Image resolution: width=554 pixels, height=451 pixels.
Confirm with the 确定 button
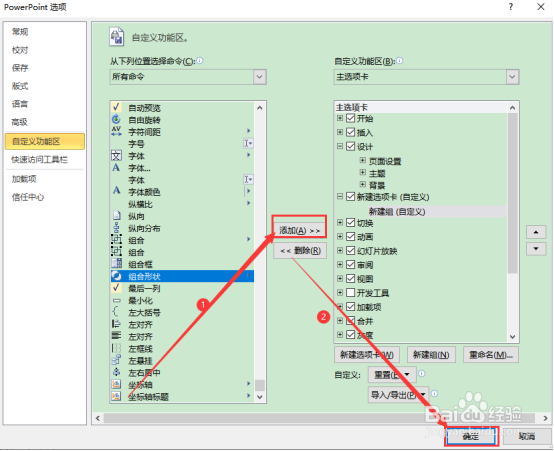click(471, 437)
